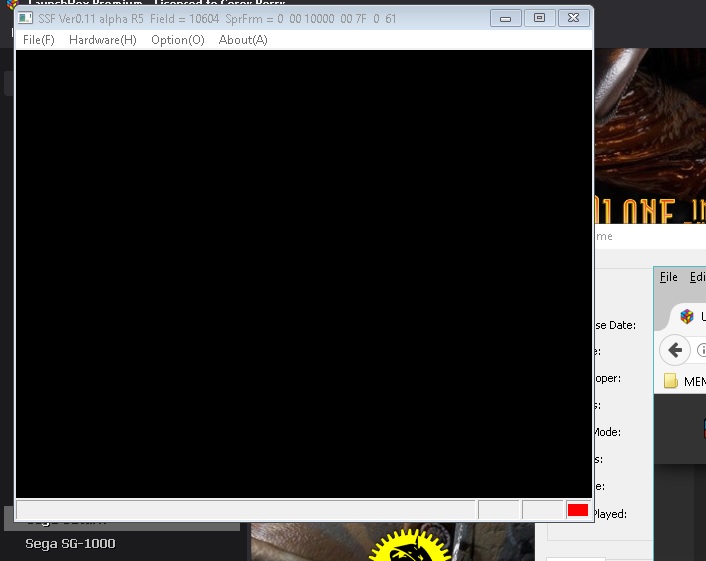Click the black emulator display area
The height and width of the screenshot is (561, 706).
pos(304,273)
